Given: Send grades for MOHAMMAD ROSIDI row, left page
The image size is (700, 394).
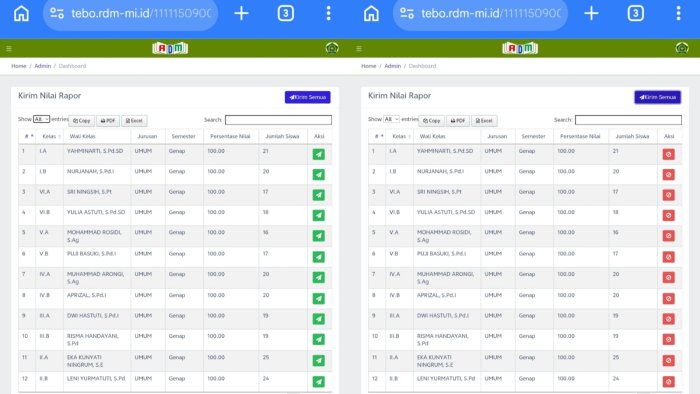Looking at the screenshot, I should point(318,236).
